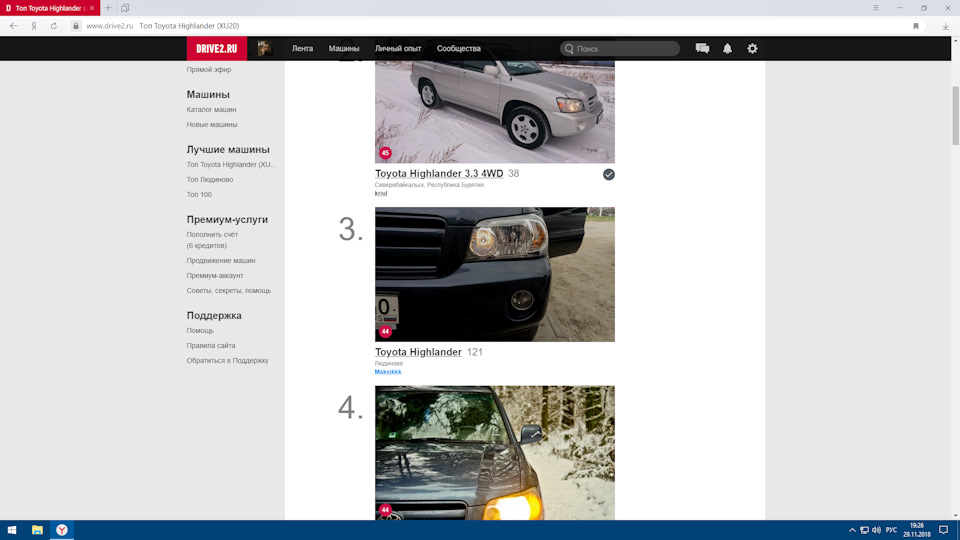Open the dark Highlander headlight photo
Image resolution: width=960 pixels, height=540 pixels.
click(x=495, y=274)
